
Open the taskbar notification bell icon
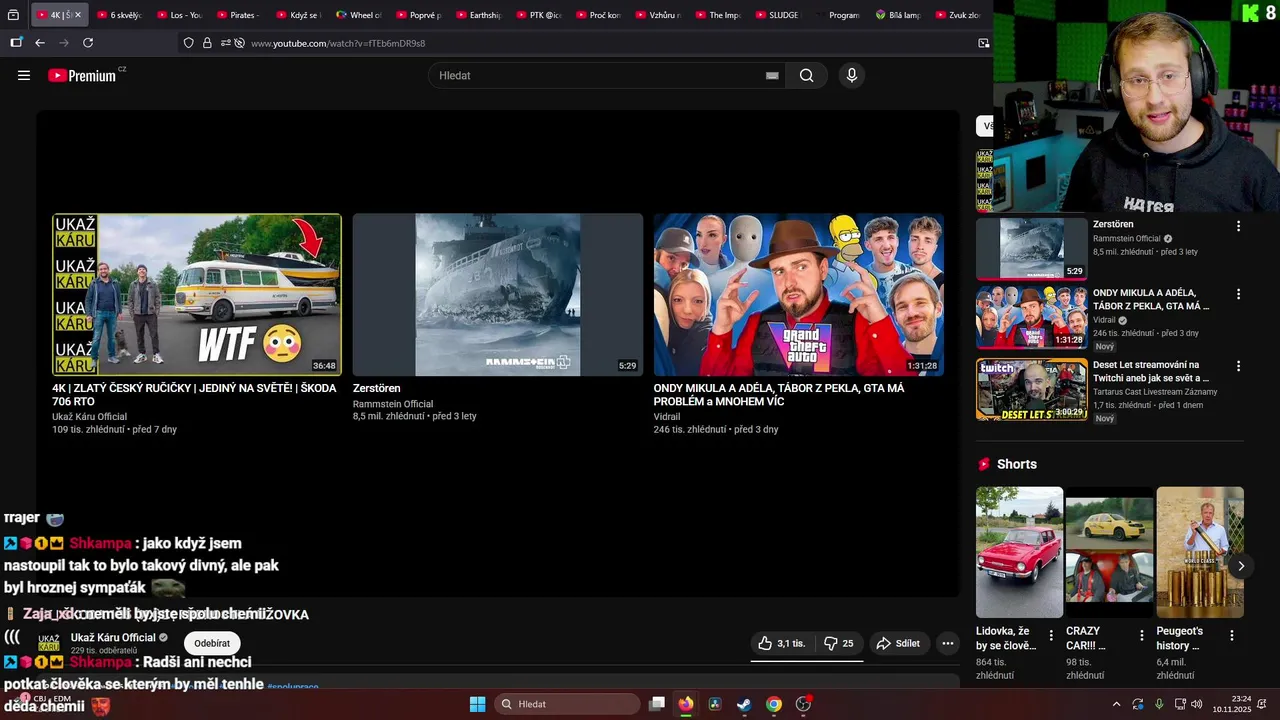[1262, 704]
